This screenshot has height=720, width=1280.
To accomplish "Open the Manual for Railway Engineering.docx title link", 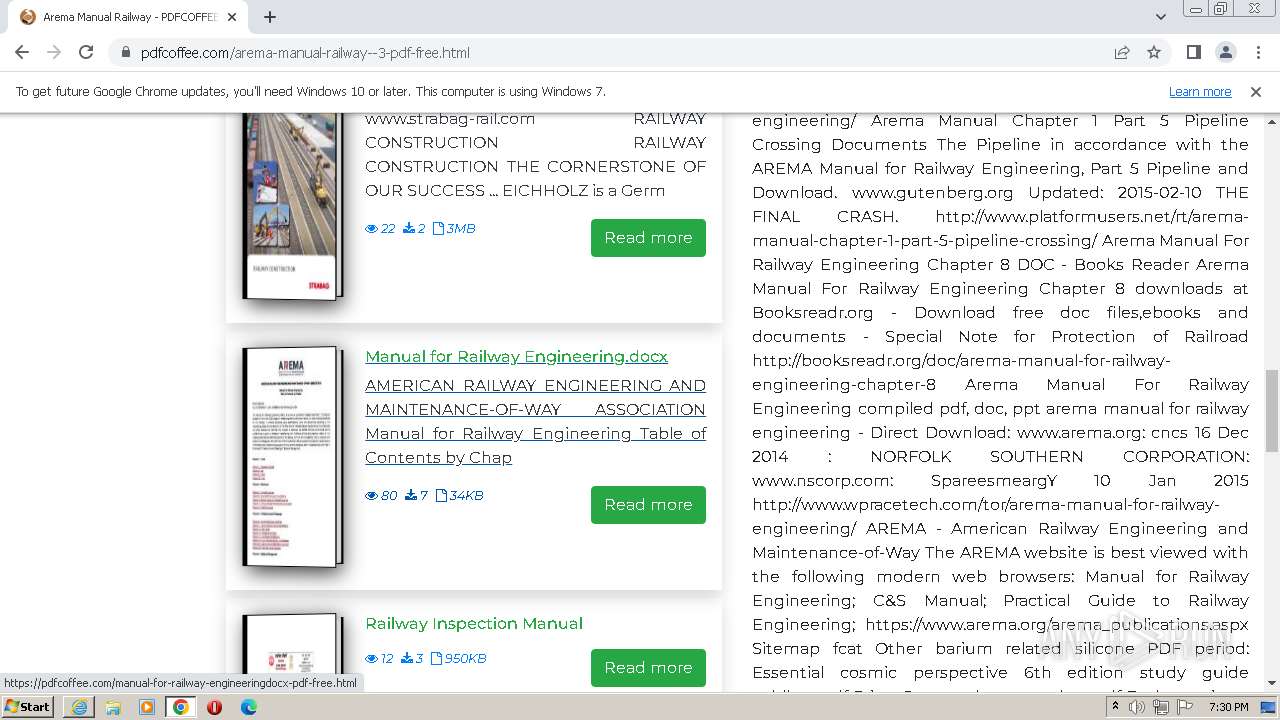I will (x=516, y=357).
